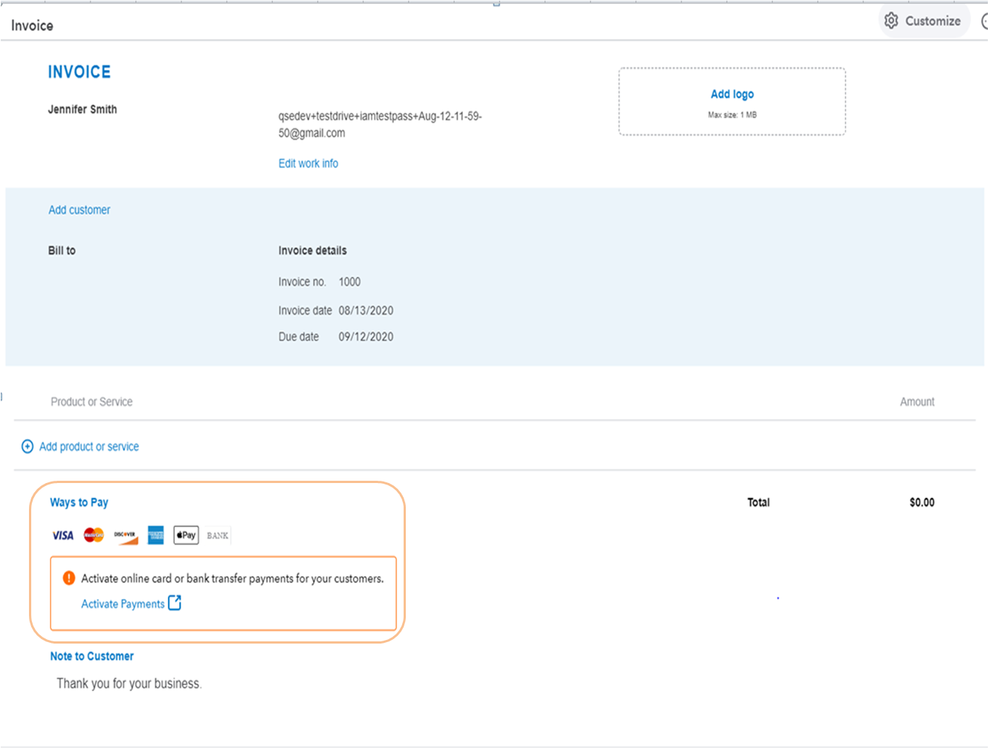Click the Add customer link
999x749 pixels.
point(79,210)
